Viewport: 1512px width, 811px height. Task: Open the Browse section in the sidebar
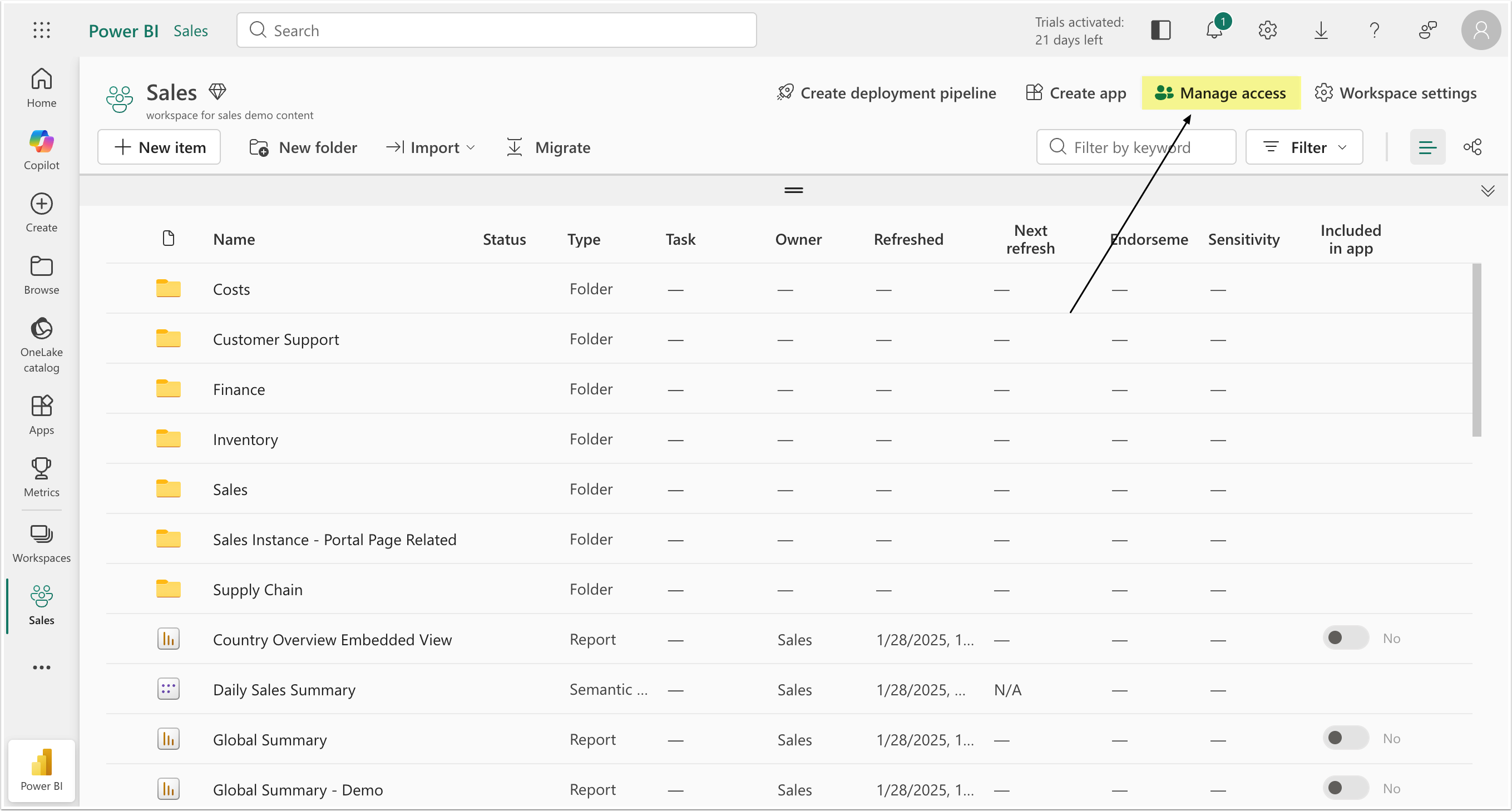[41, 275]
